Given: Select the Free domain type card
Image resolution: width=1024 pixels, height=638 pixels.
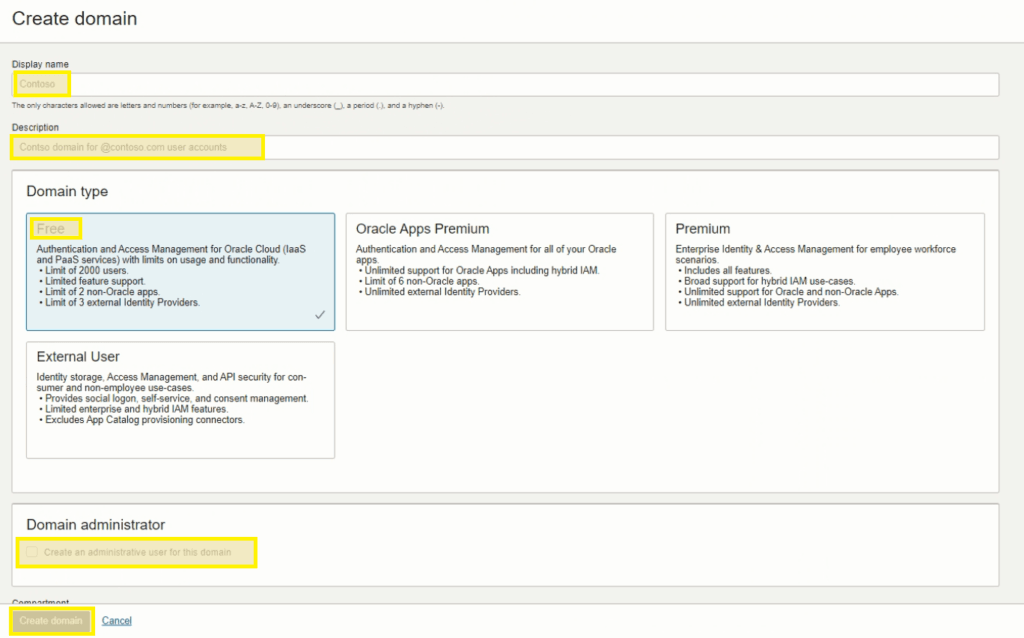Looking at the screenshot, I should tap(180, 270).
